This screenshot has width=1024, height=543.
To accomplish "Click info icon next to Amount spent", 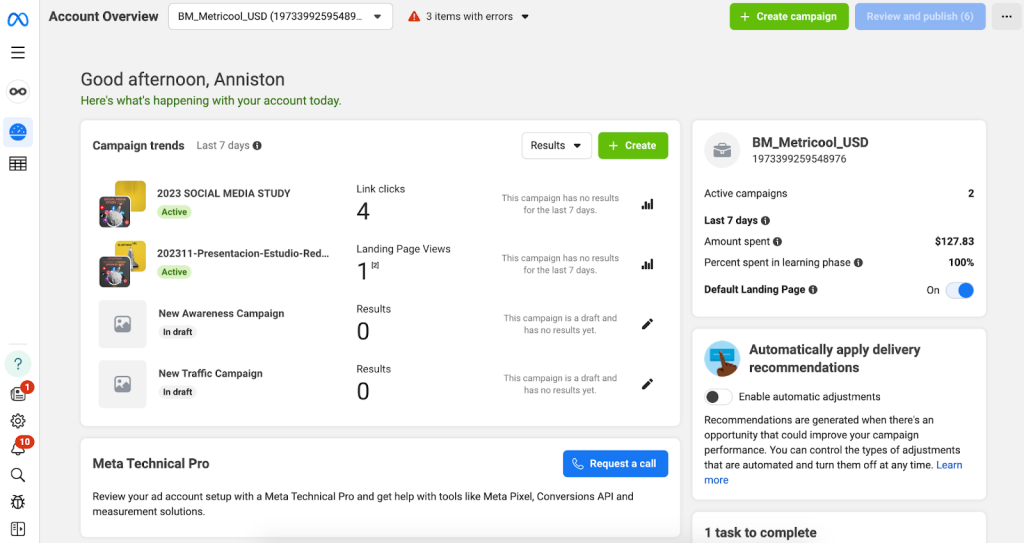I will [777, 242].
